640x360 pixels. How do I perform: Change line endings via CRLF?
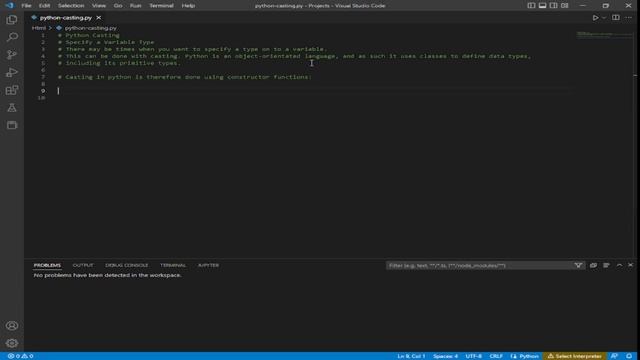(496, 356)
